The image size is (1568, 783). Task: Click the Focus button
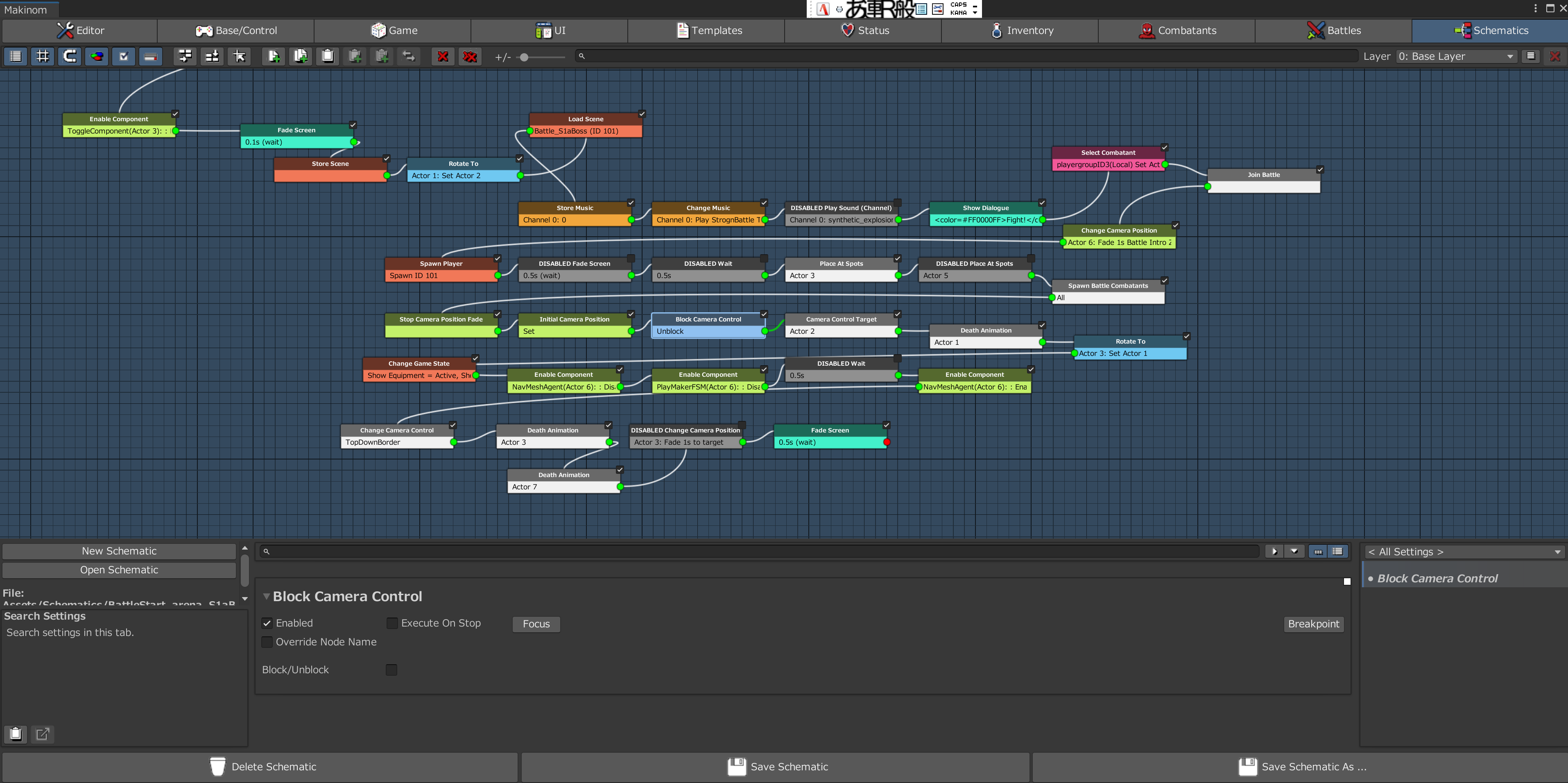[x=536, y=623]
